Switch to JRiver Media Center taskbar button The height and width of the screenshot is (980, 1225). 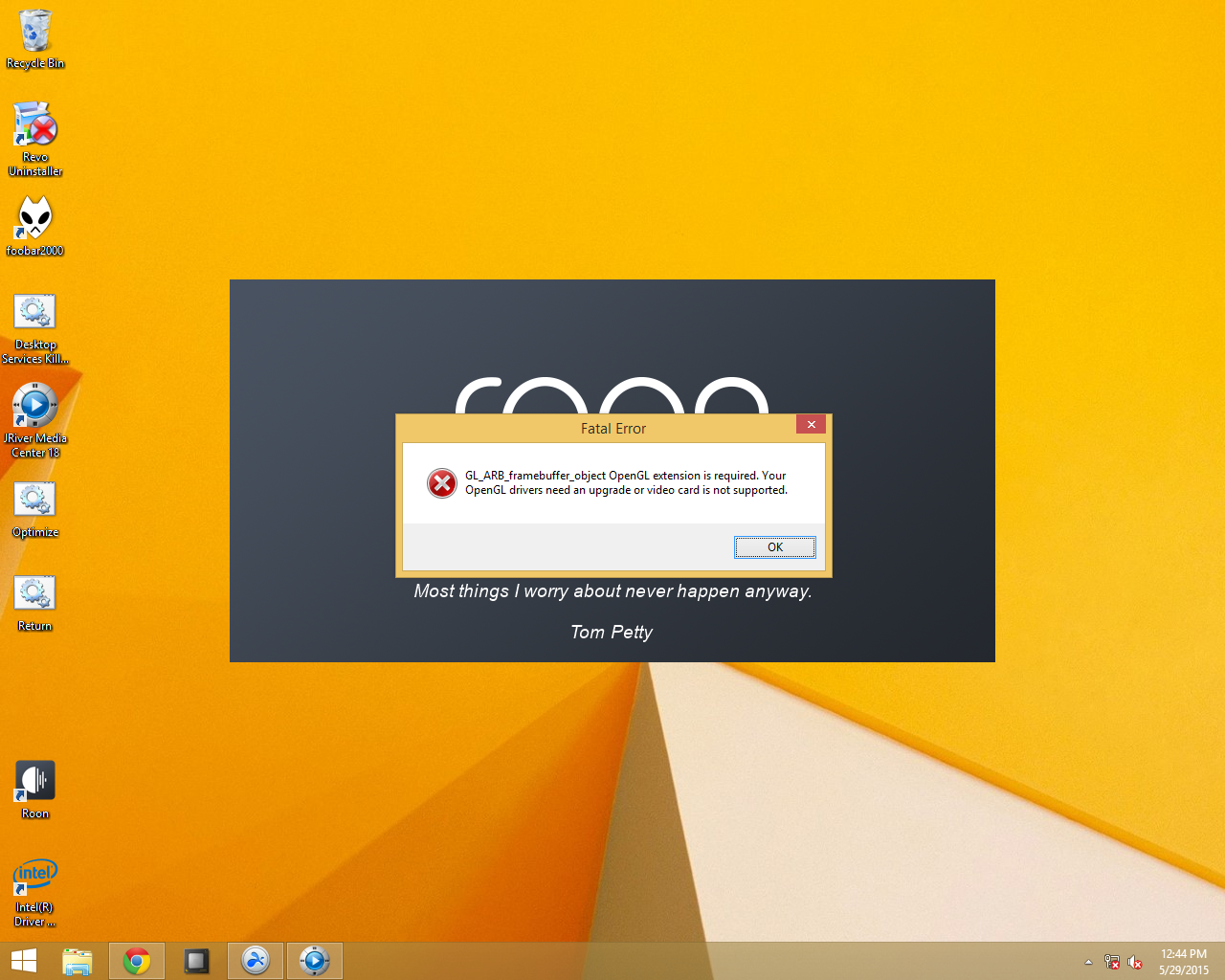(x=314, y=961)
